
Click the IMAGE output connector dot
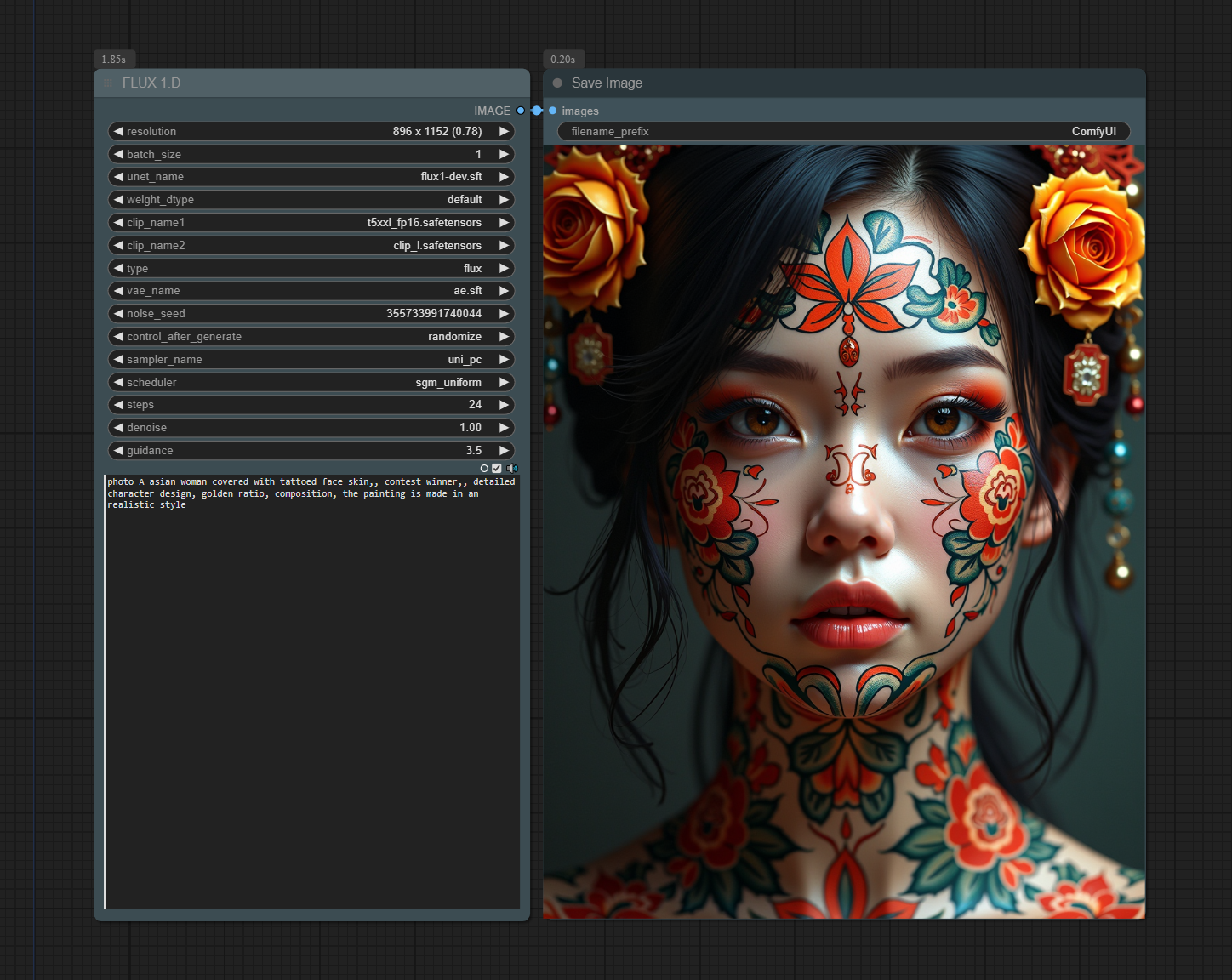tap(521, 111)
